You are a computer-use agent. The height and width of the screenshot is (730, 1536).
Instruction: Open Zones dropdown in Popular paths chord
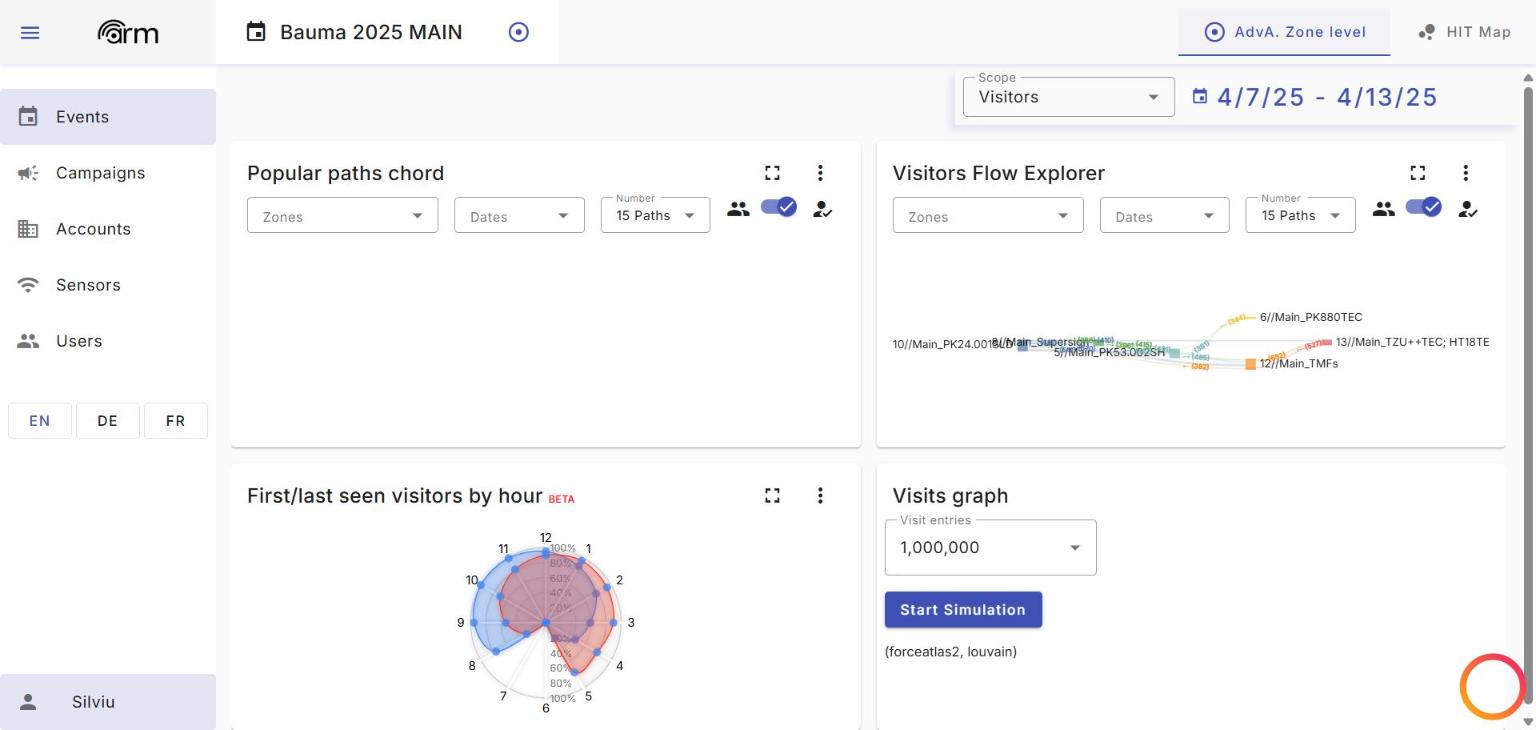click(x=342, y=216)
